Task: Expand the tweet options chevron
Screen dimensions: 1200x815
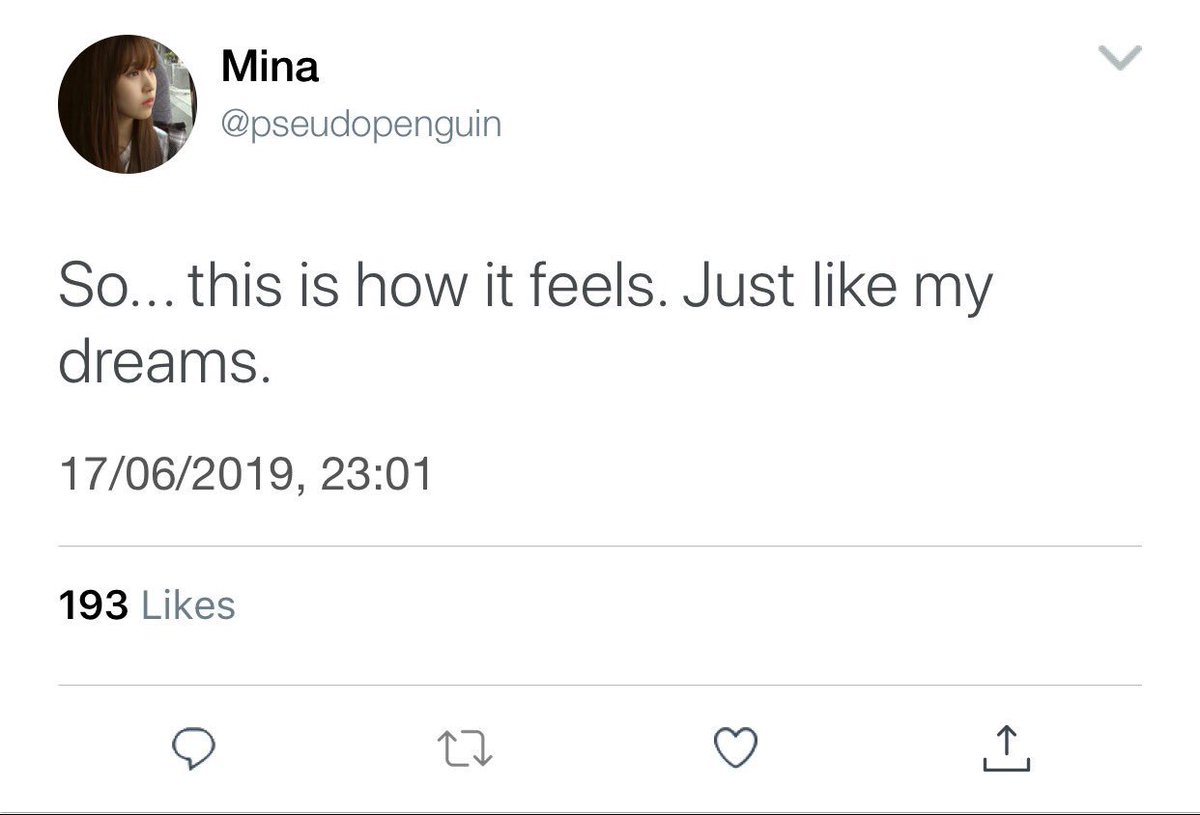Action: (x=1121, y=60)
